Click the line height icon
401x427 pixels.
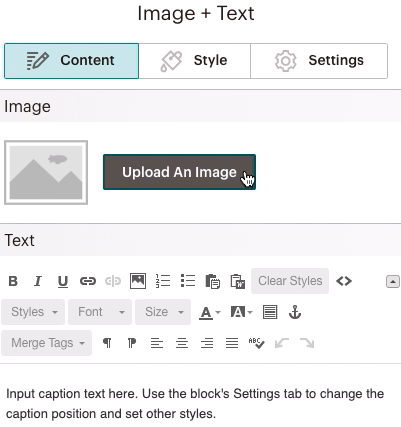click(x=270, y=312)
